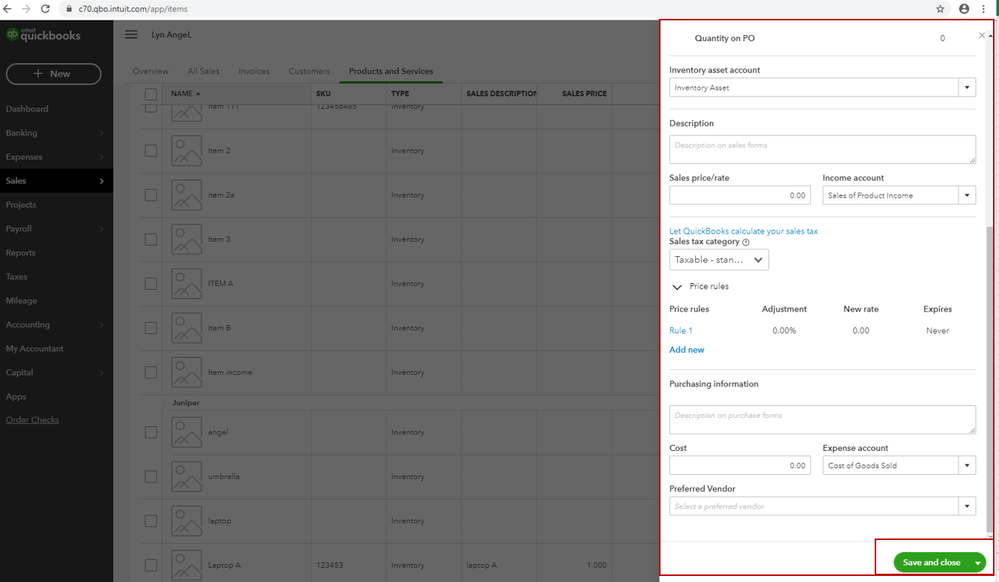Click the Add new price rule link
The width and height of the screenshot is (999, 582).
[x=687, y=350]
